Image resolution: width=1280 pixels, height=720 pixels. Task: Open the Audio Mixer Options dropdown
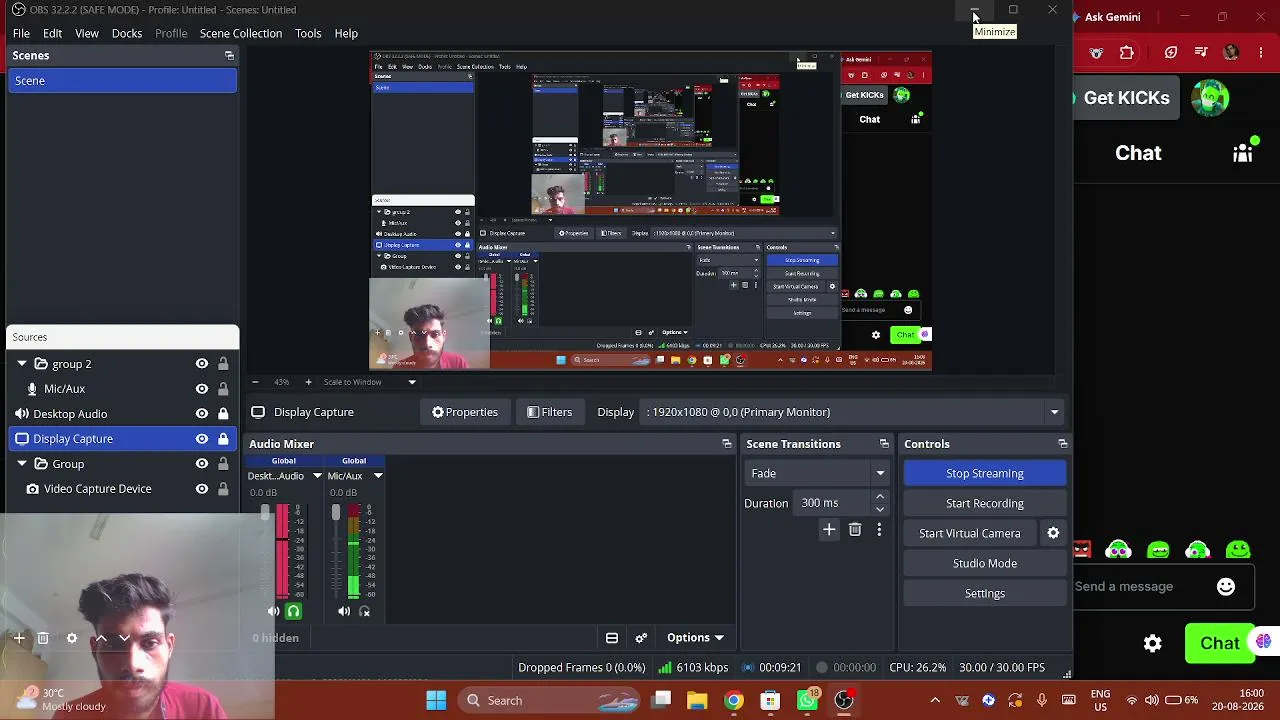[695, 638]
